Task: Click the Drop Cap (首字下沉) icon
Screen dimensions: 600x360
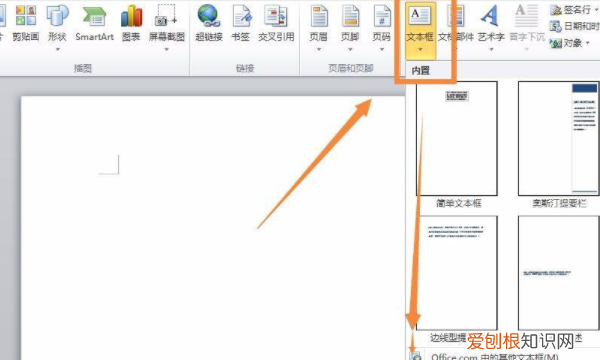Action: 527,16
